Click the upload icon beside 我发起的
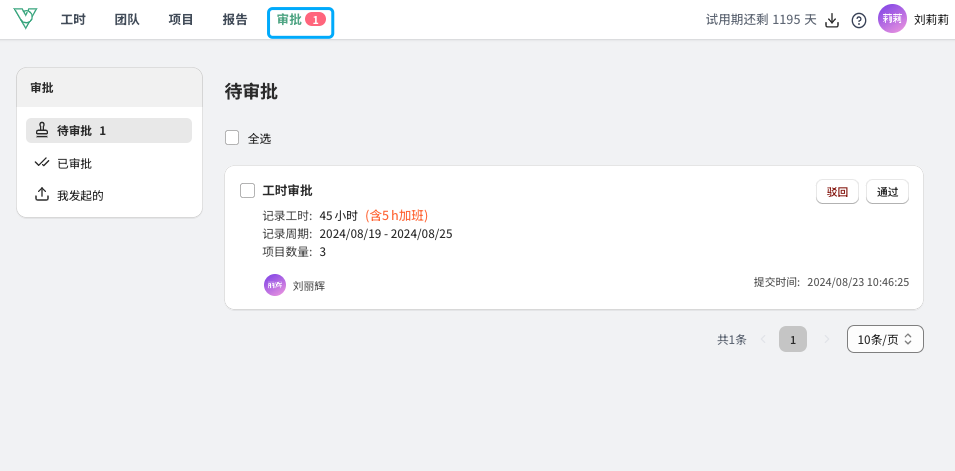 (41, 195)
